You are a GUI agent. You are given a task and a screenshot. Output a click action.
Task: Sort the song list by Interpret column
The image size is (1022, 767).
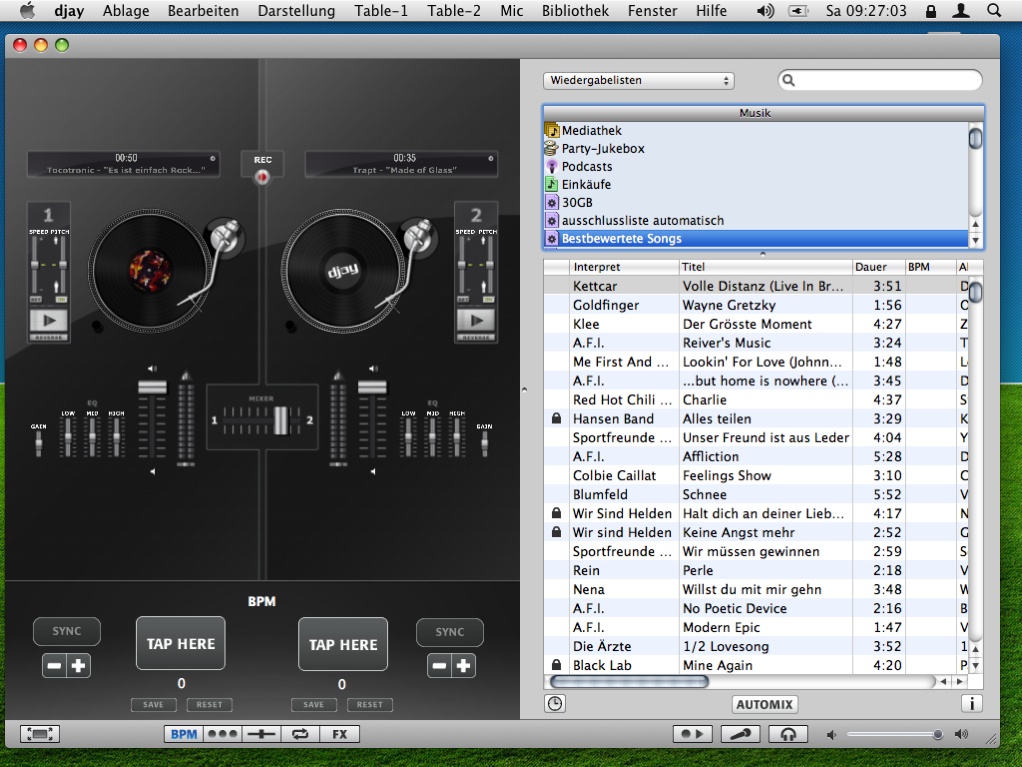pyautogui.click(x=624, y=267)
